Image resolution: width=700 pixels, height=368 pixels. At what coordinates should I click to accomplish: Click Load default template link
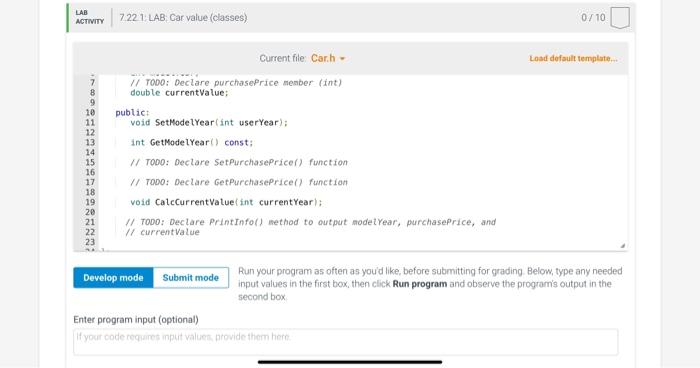tap(573, 59)
